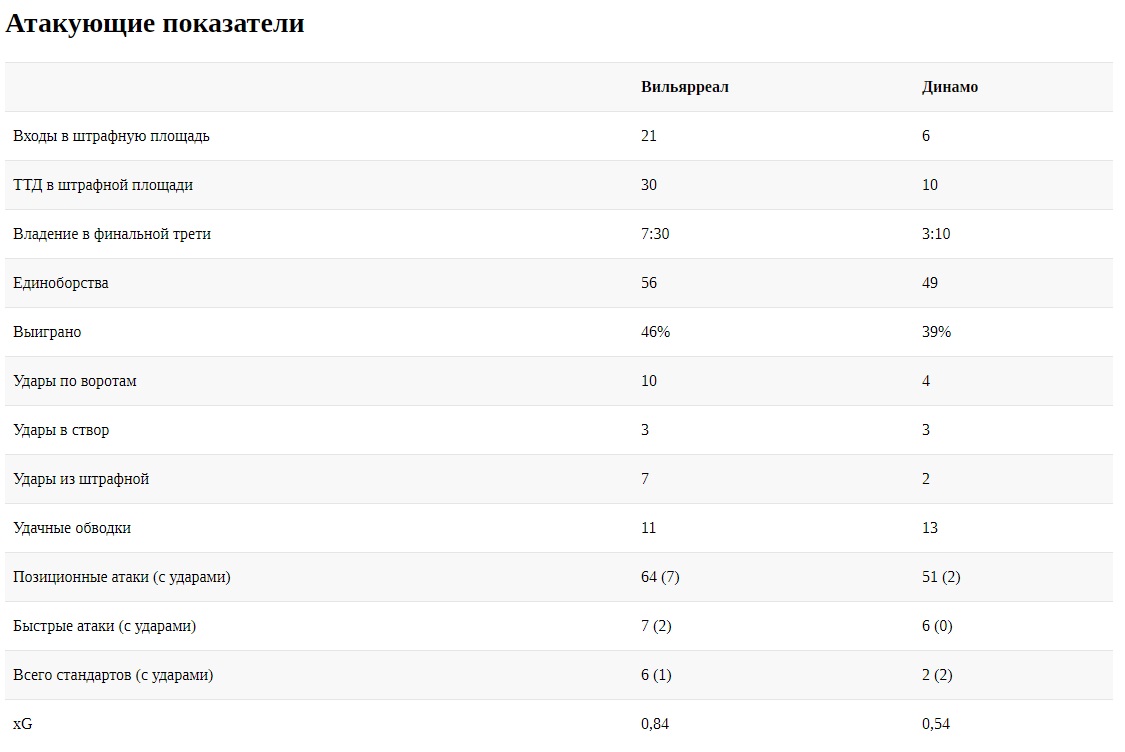Click "Быстрые атаки (с ударами)" label
This screenshot has width=1125, height=752.
pos(104,626)
